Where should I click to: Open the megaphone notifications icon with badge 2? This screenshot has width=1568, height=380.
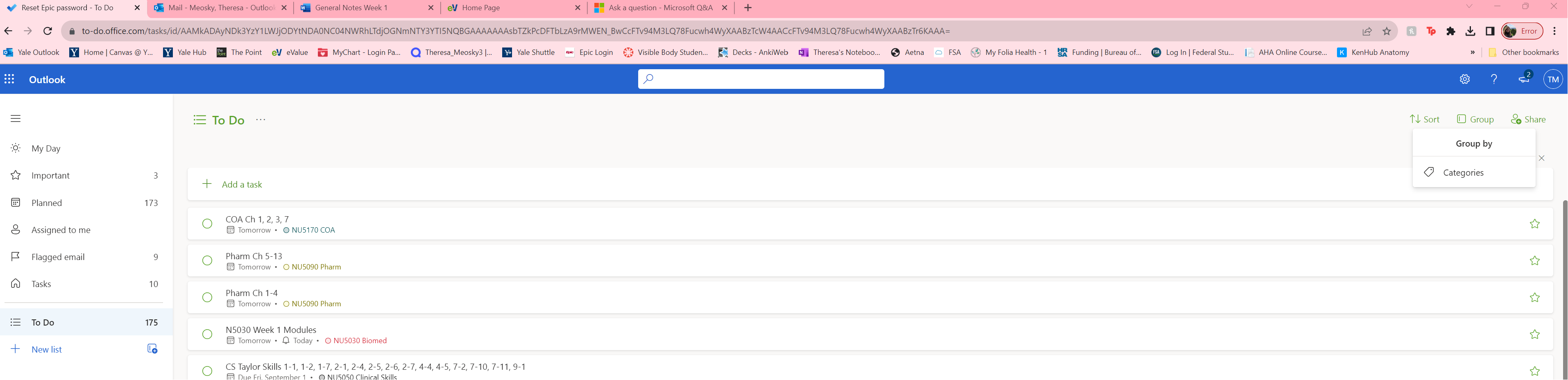click(1524, 79)
